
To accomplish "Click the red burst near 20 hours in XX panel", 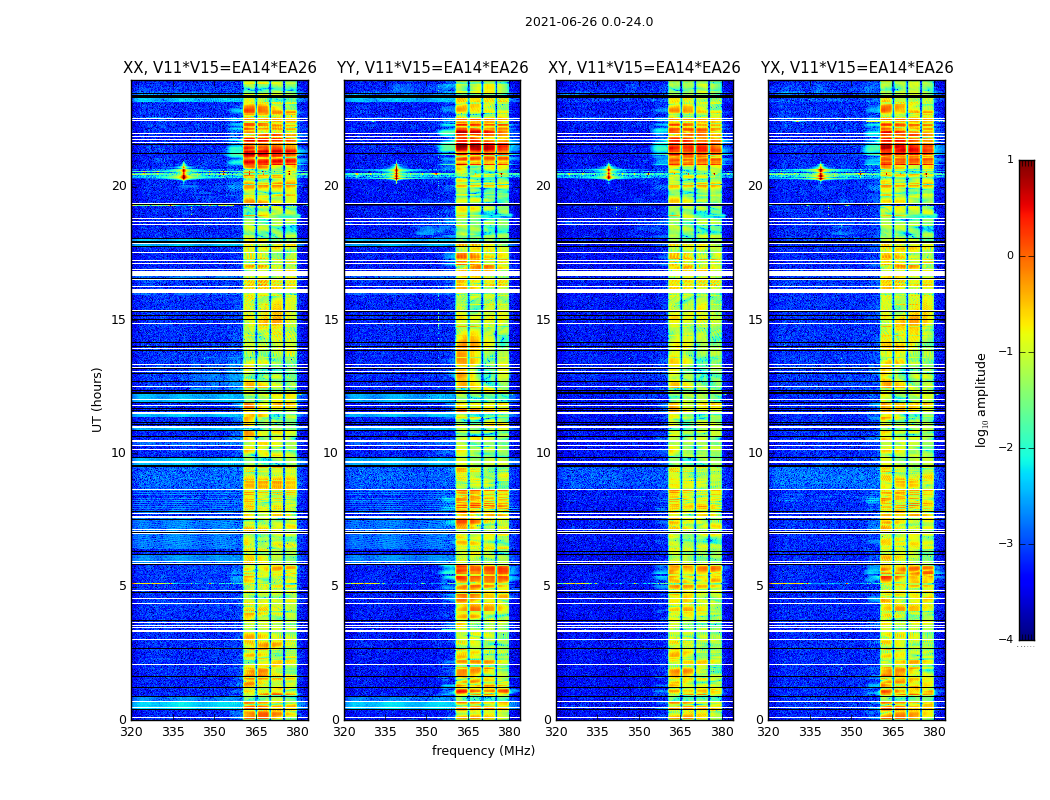I will (184, 173).
